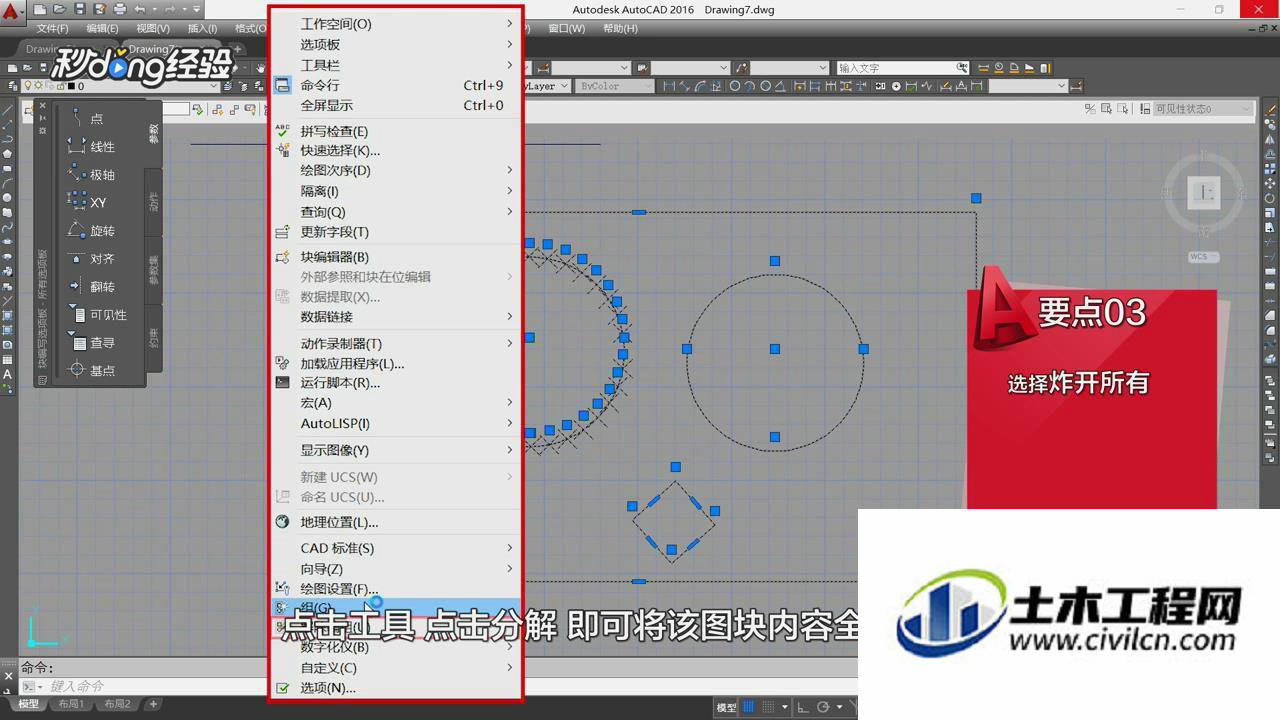The image size is (1280, 720).
Task: Select the 旋转 (Rotation) parameter tool
Action: [x=90, y=230]
